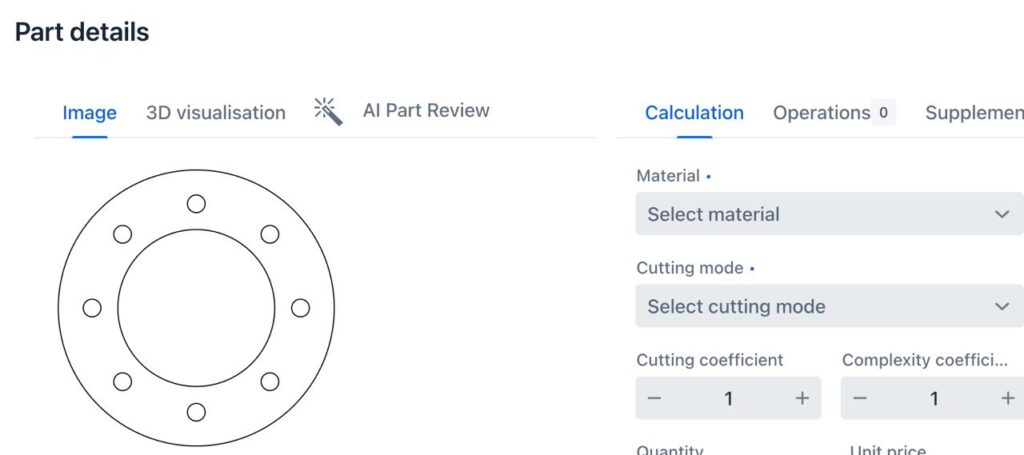Click the Part details heading
The width and height of the screenshot is (1024, 455).
coord(82,32)
